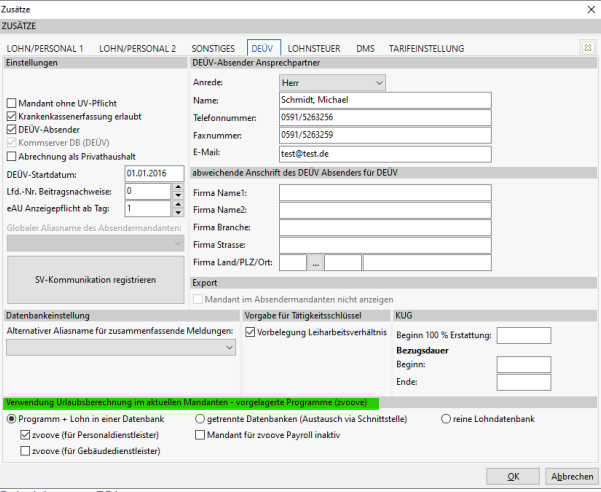The image size is (601, 492).
Task: Focus the Firma Branche field
Action: click(x=385, y=228)
